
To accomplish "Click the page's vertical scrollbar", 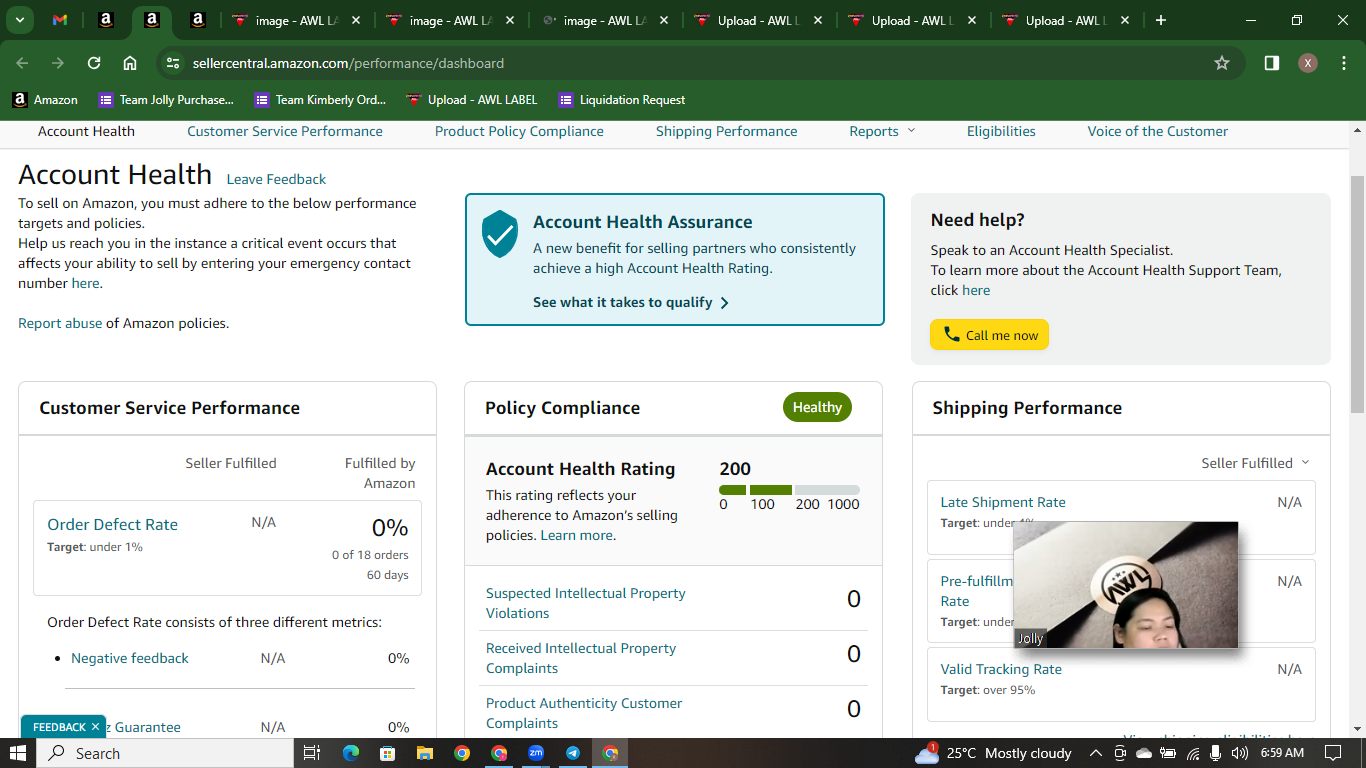I will [1357, 295].
